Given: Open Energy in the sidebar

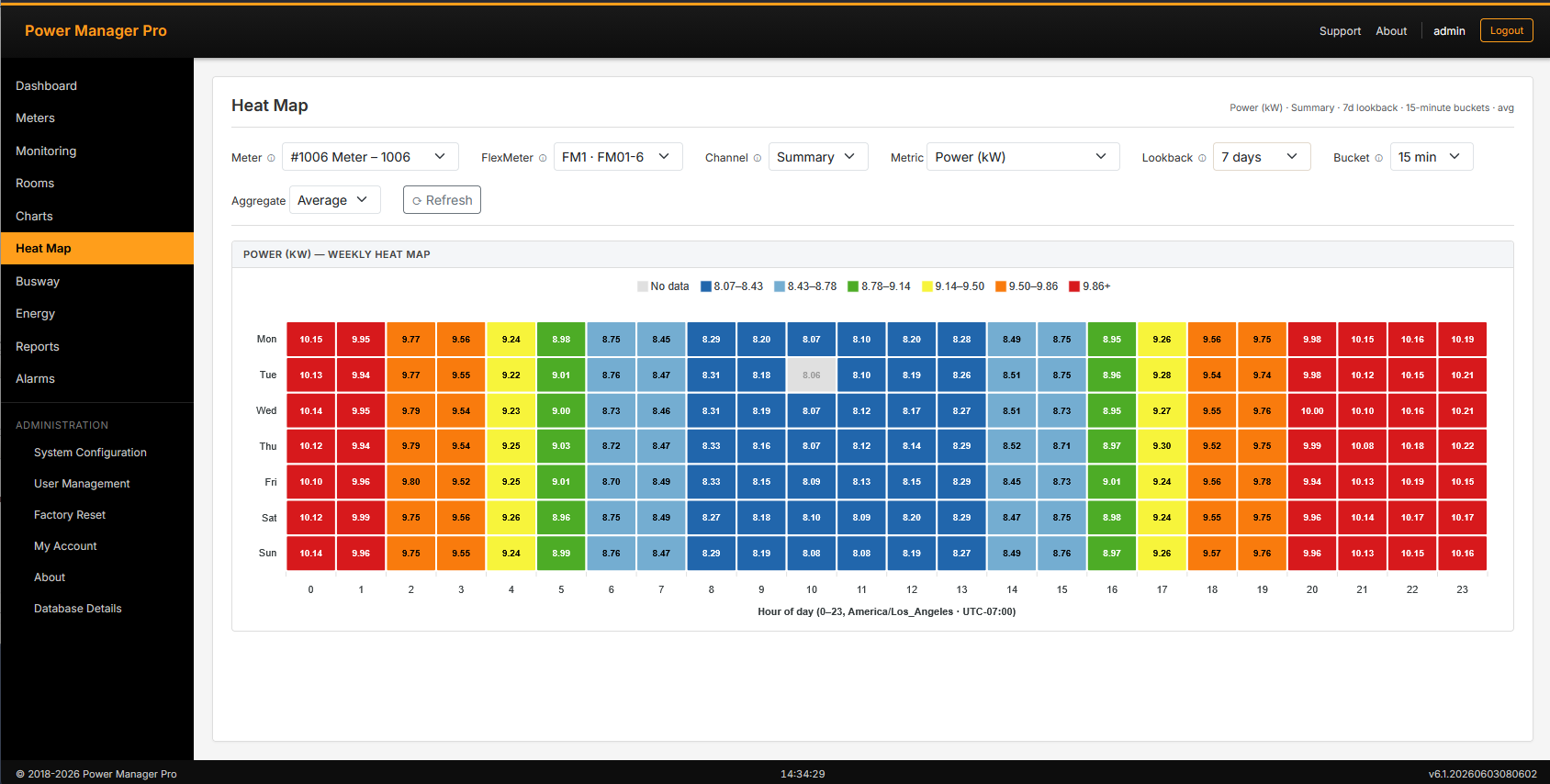Looking at the screenshot, I should (96, 313).
